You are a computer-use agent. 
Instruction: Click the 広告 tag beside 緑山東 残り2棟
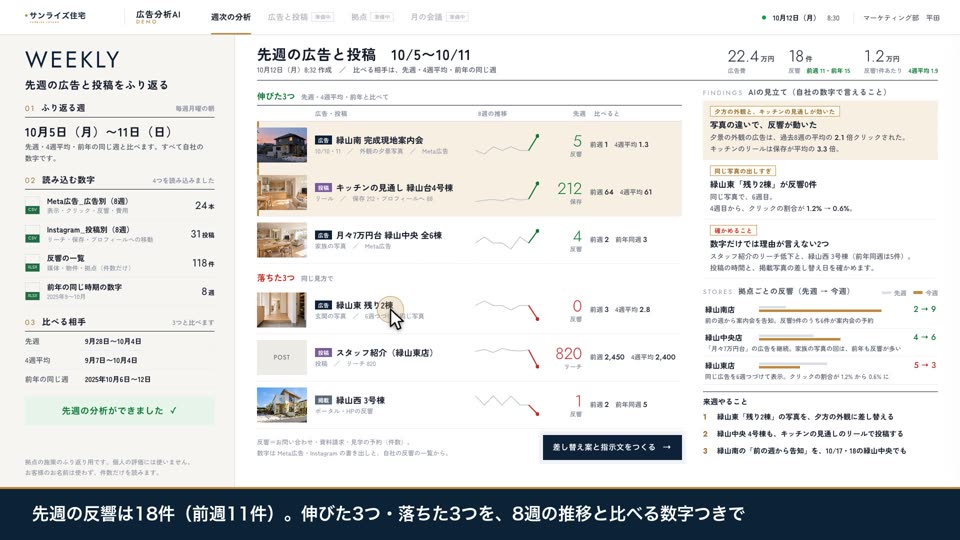coord(323,305)
